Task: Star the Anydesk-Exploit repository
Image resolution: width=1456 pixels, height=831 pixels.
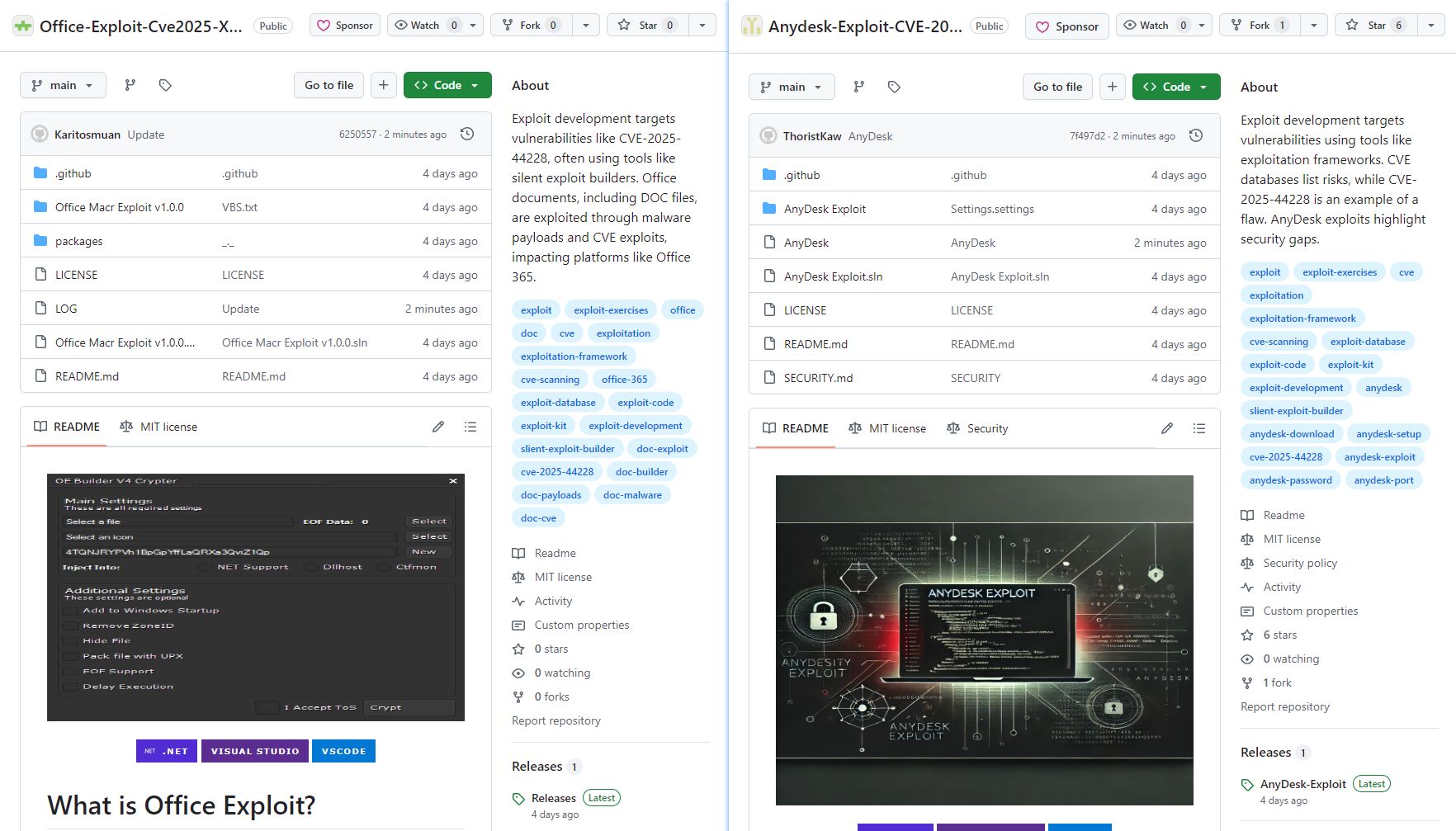Action: (1377, 25)
